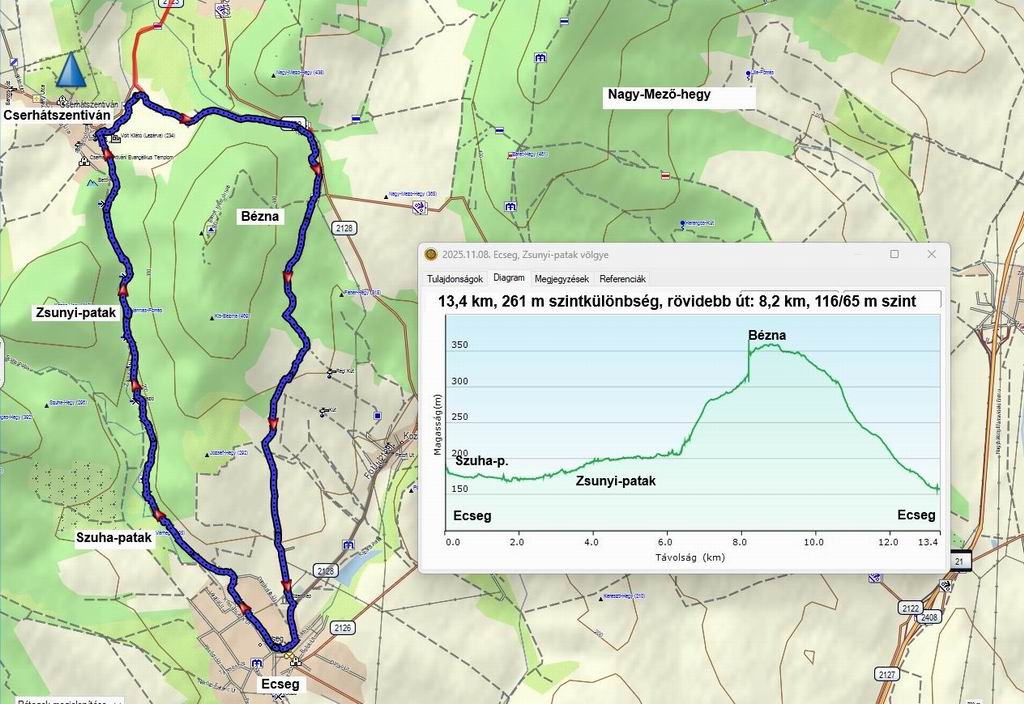
Task: Select the Diagram tab
Action: pos(509,279)
